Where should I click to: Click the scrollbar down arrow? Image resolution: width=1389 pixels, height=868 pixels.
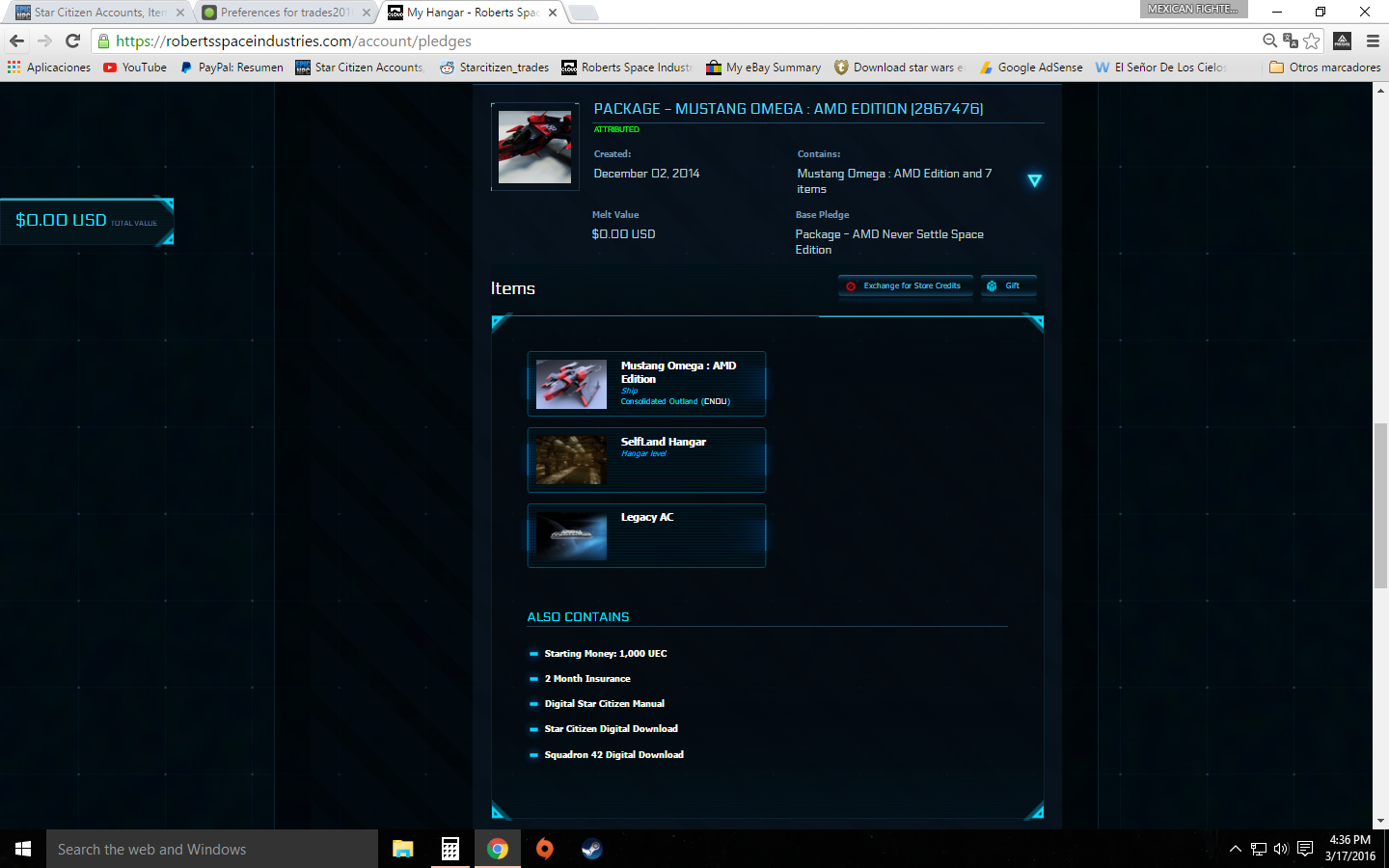pyautogui.click(x=1380, y=821)
